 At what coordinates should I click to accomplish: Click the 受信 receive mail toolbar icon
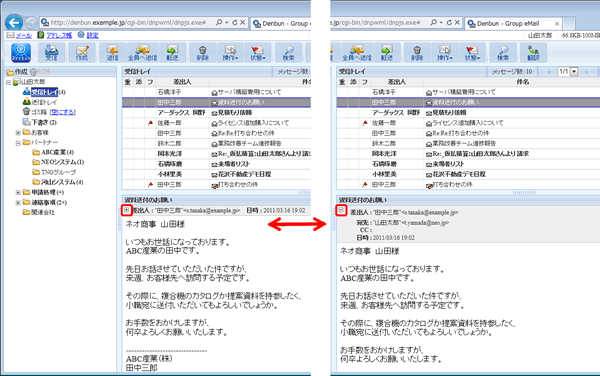(51, 53)
